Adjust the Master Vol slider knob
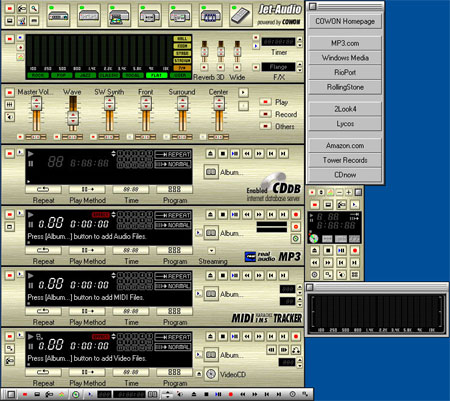The width and height of the screenshot is (450, 401). tap(36, 103)
